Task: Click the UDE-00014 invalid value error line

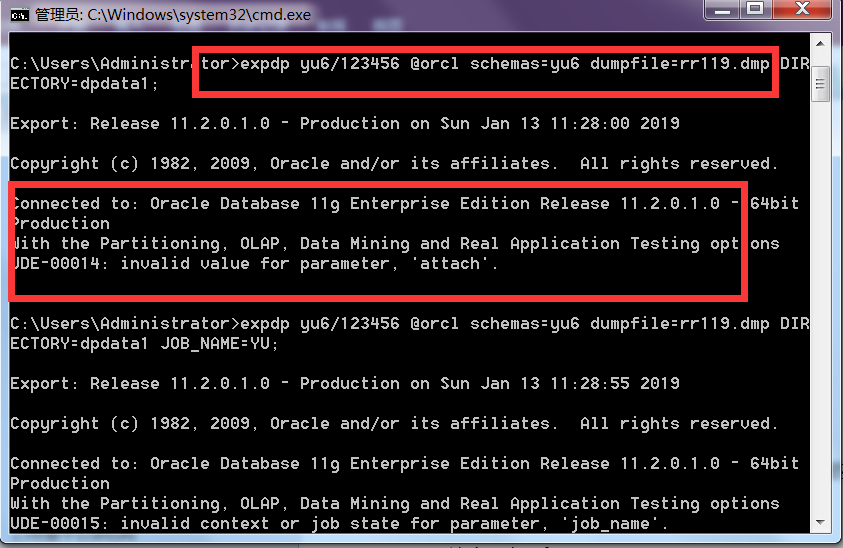Action: click(254, 264)
